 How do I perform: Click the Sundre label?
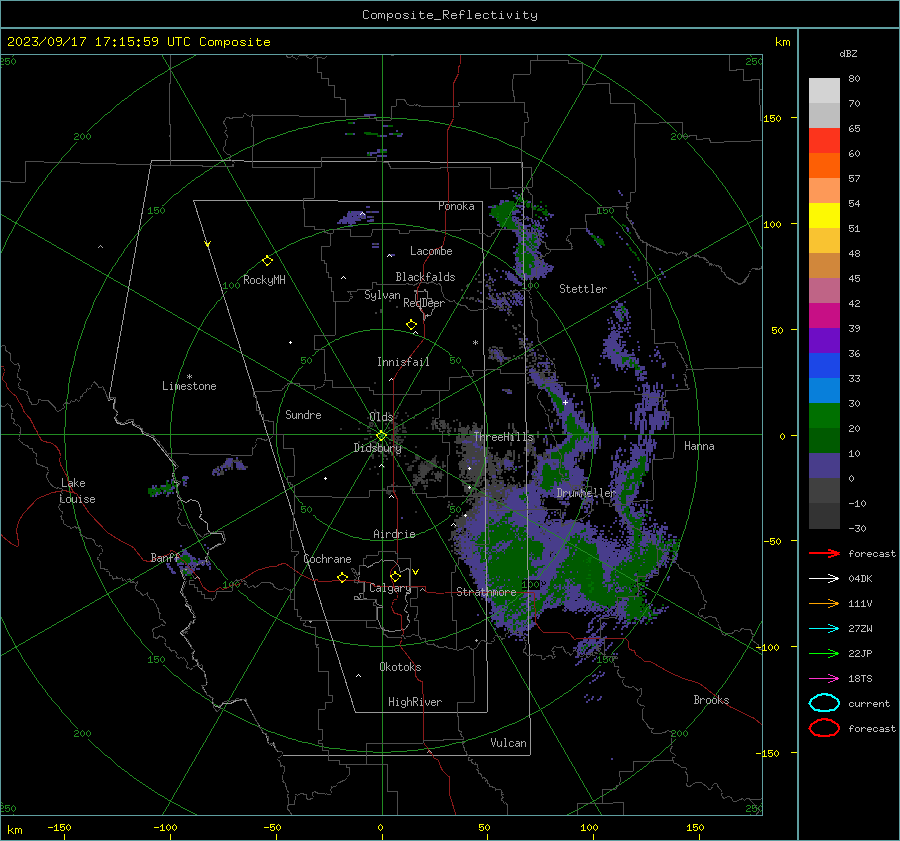(x=303, y=415)
